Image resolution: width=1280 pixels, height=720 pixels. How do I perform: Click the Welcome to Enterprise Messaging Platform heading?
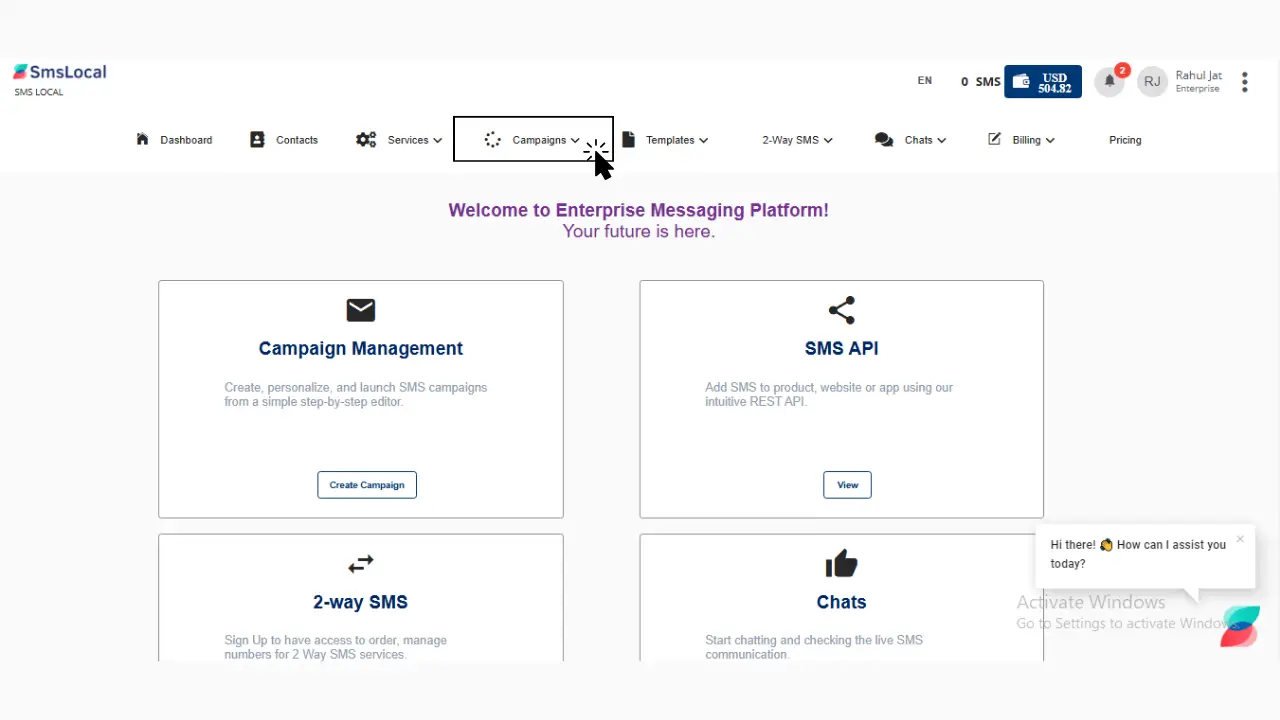pyautogui.click(x=639, y=210)
